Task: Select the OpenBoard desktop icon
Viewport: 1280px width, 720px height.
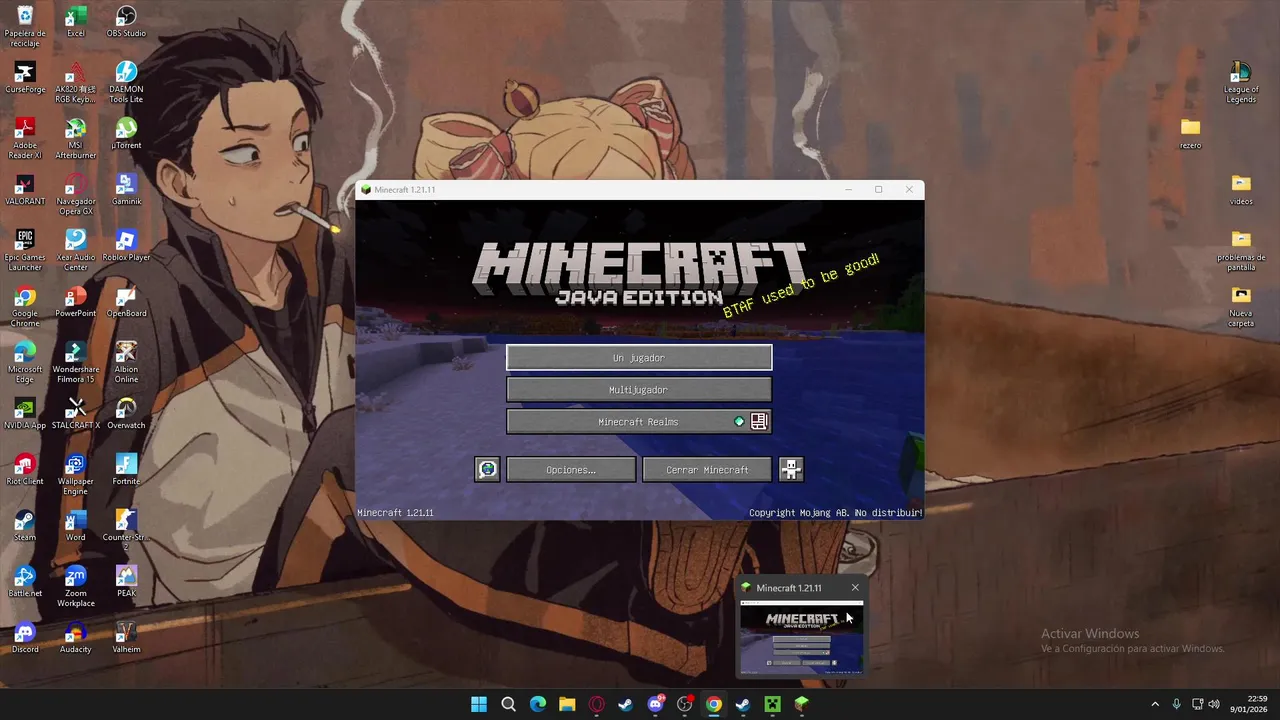Action: [x=126, y=303]
